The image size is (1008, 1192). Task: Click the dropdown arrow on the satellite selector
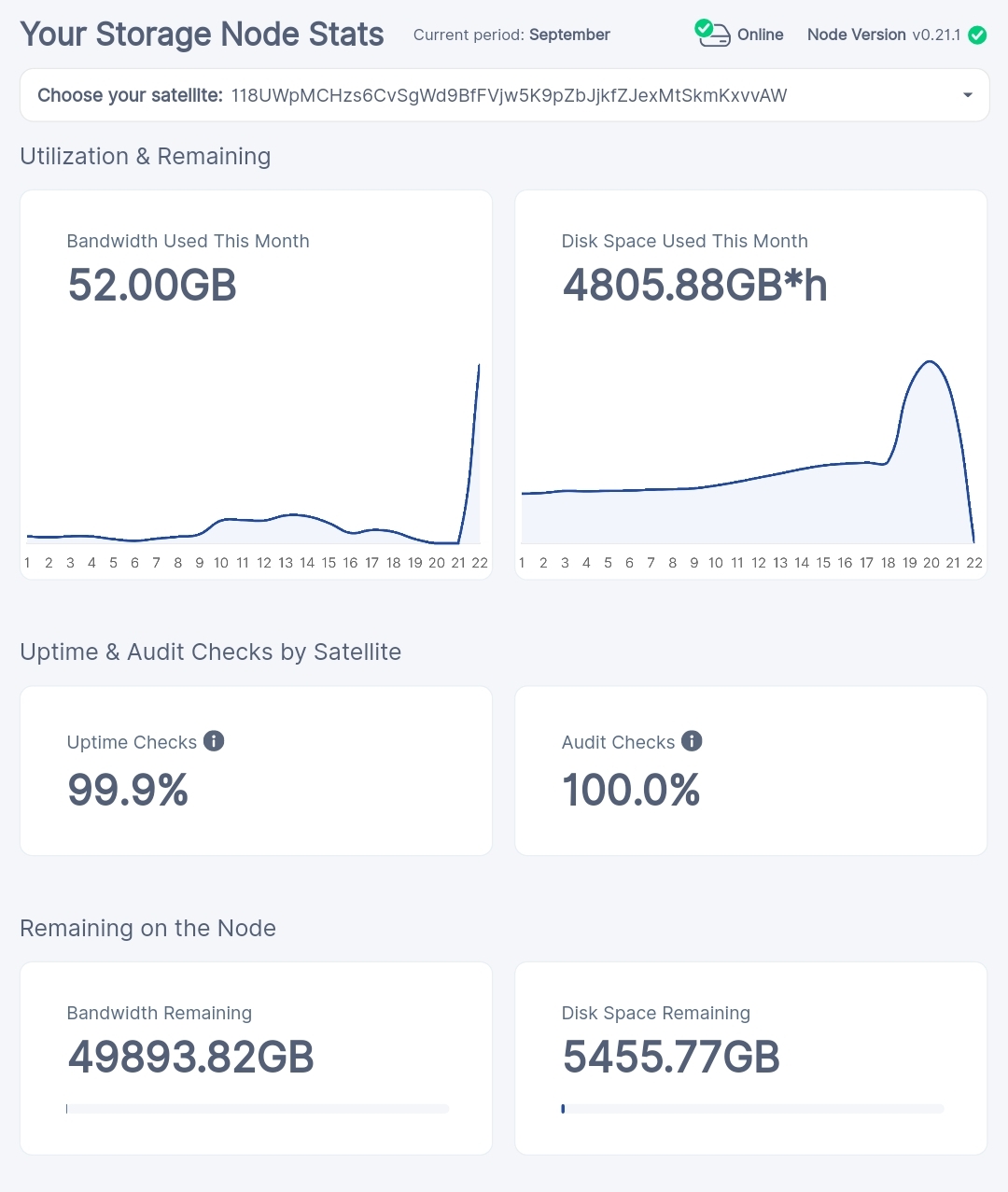[968, 94]
